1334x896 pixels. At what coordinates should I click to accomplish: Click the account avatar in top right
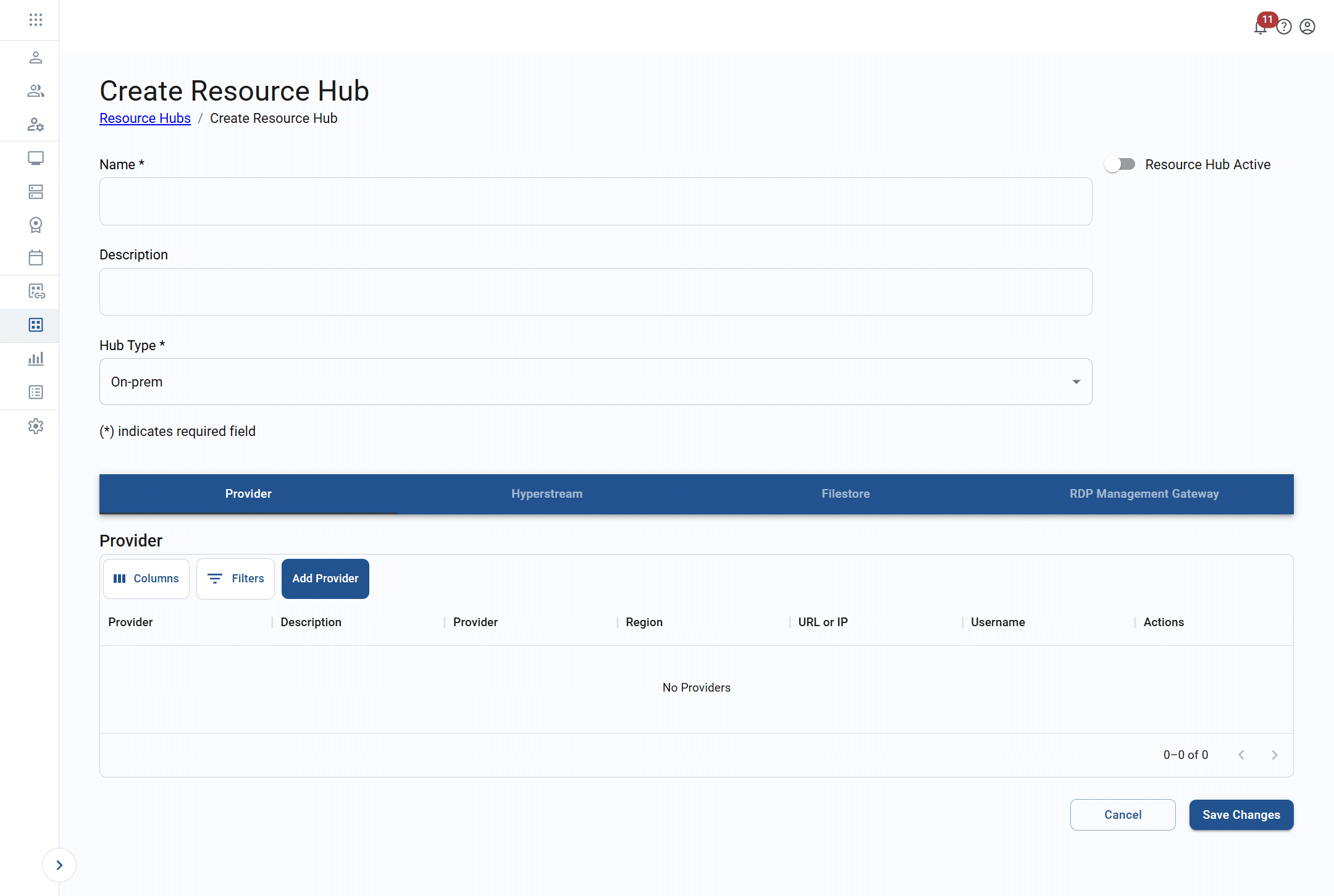[x=1307, y=27]
